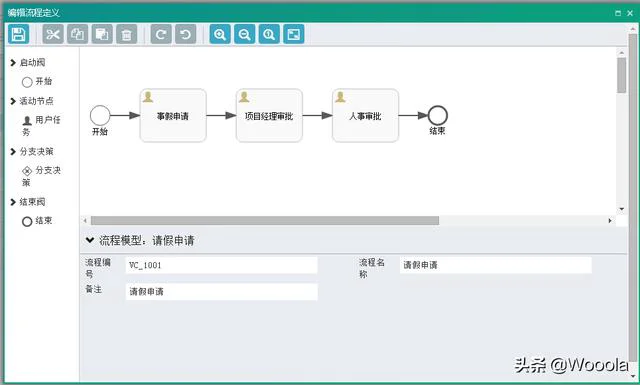The height and width of the screenshot is (385, 640).
Task: Click the canvas scroll left arrow
Action: pyautogui.click(x=85, y=221)
